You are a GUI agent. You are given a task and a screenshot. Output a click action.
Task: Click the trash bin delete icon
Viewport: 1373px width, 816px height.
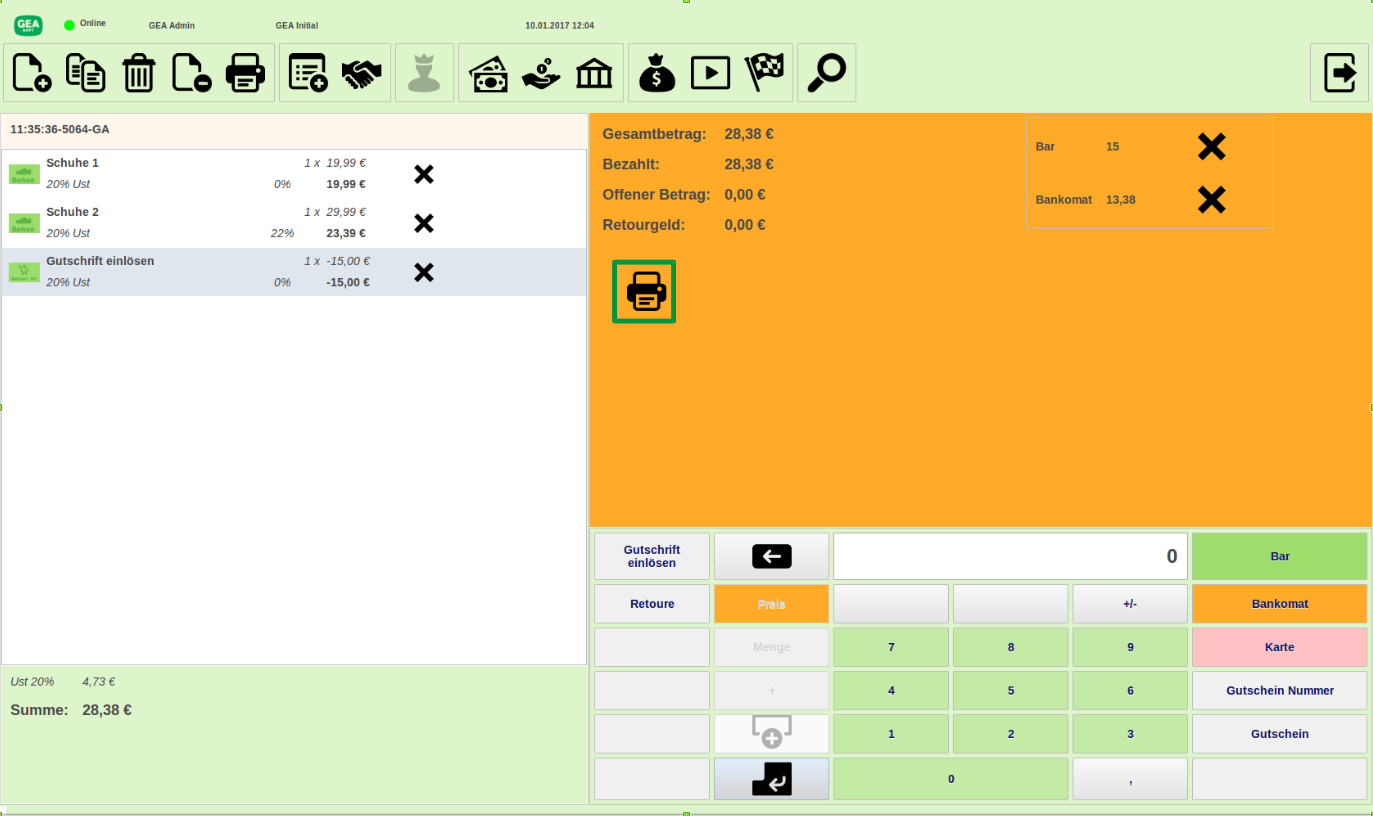point(139,73)
